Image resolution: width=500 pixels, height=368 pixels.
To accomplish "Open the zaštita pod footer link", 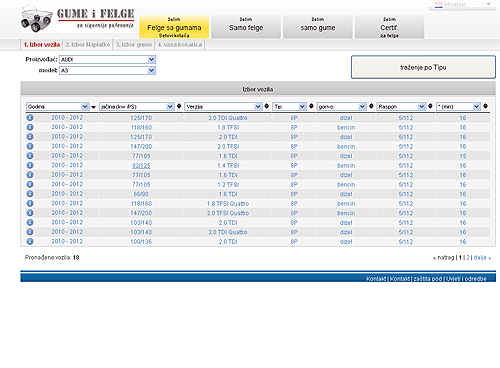I will (428, 278).
